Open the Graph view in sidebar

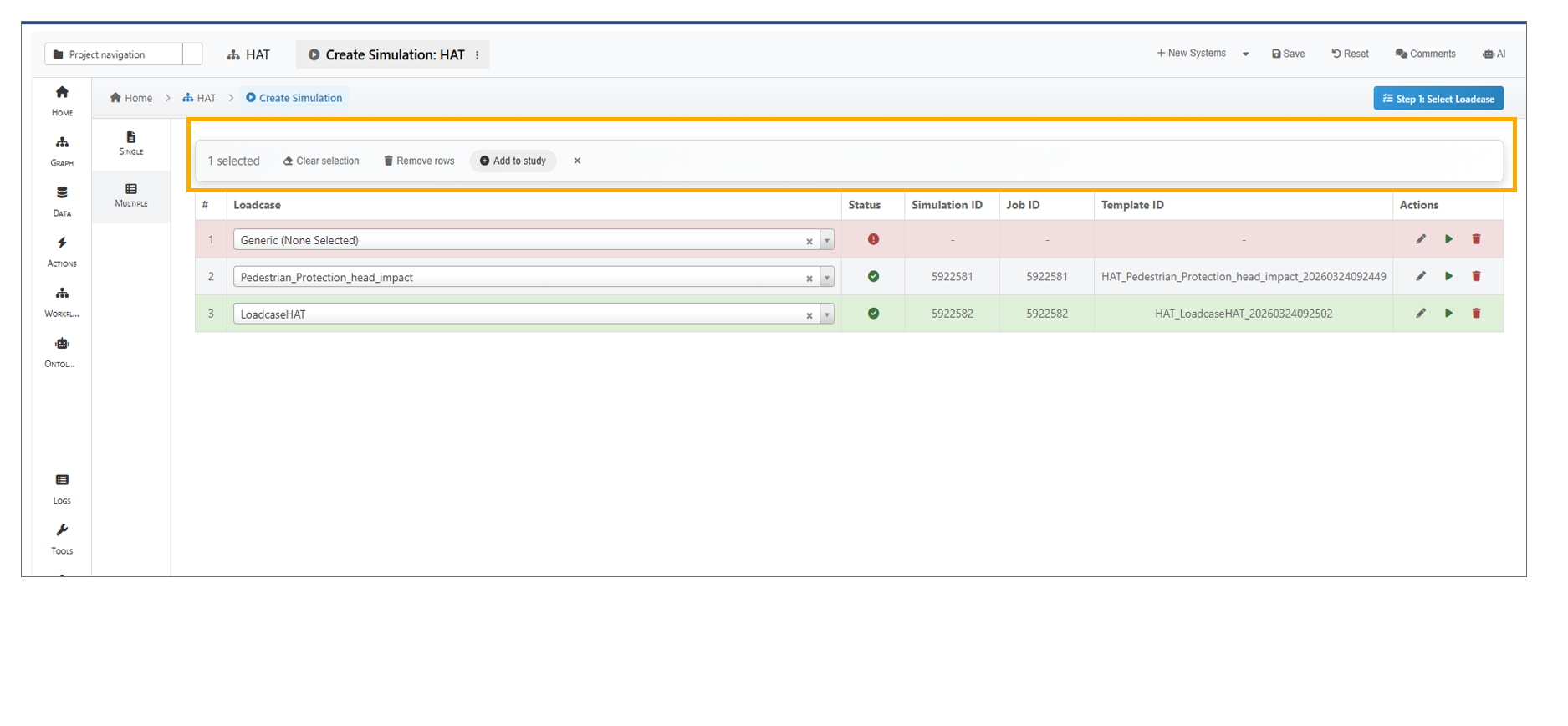[62, 151]
